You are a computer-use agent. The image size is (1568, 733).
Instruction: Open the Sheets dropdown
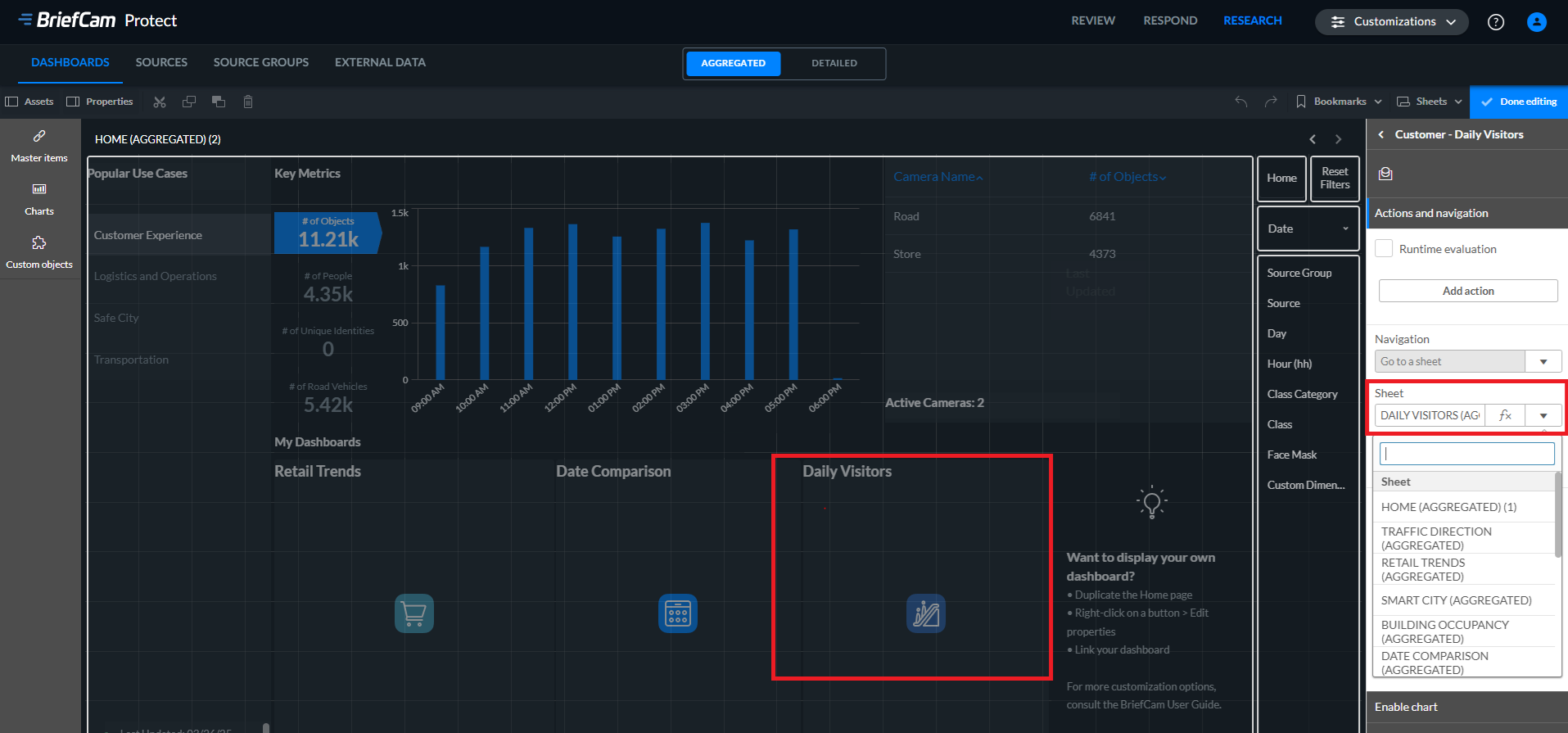click(x=1430, y=102)
